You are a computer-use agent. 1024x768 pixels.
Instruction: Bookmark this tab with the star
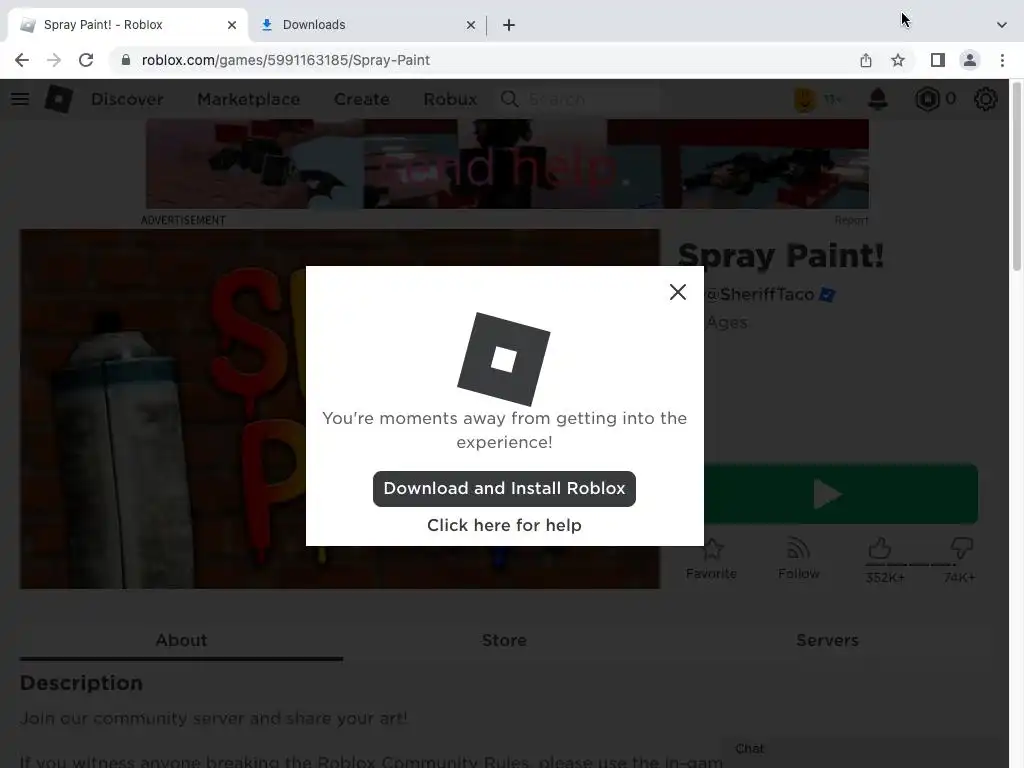[898, 60]
